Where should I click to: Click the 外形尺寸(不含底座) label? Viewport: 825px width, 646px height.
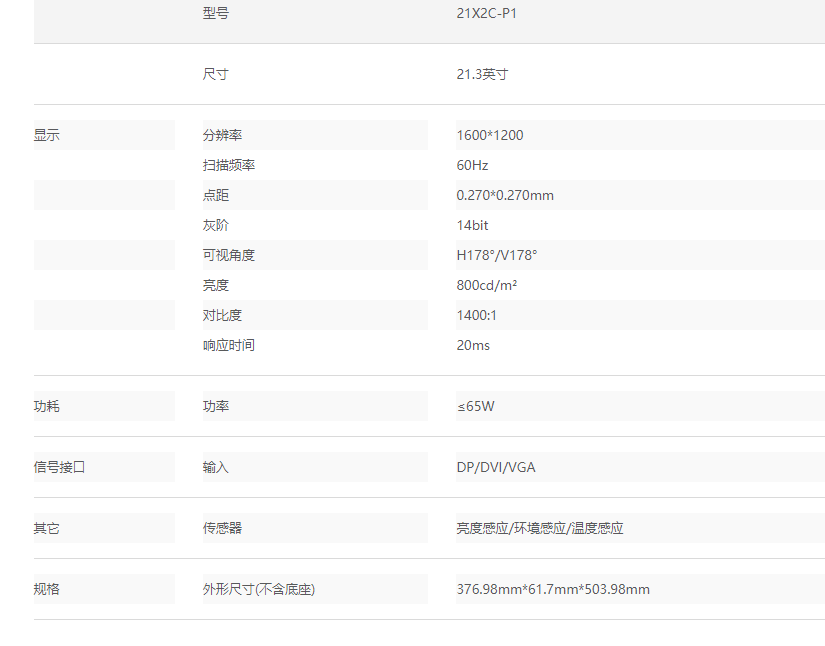tap(259, 589)
